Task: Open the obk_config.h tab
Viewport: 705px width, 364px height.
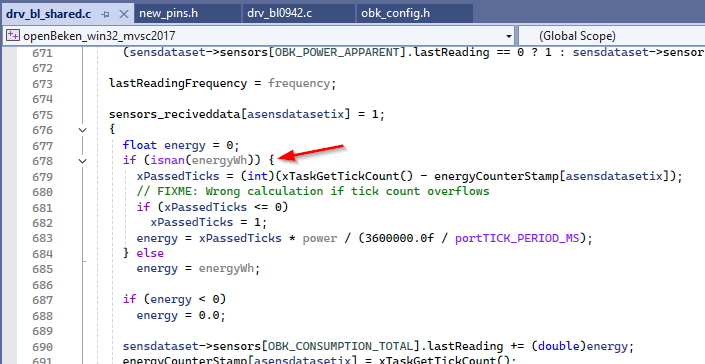Action: (395, 13)
